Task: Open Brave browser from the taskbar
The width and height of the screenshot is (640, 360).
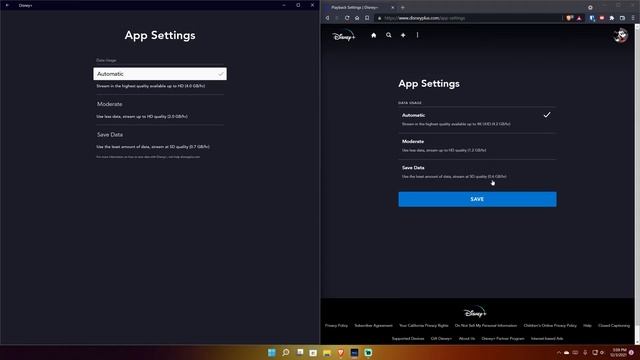Action: [341, 353]
